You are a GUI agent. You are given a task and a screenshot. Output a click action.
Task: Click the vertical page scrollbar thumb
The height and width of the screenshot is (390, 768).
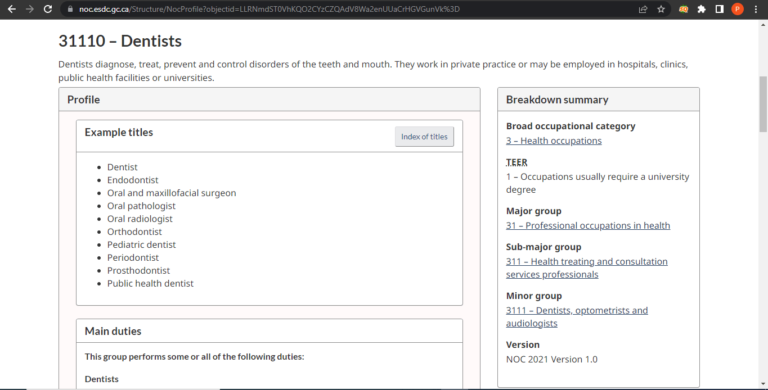[763, 104]
